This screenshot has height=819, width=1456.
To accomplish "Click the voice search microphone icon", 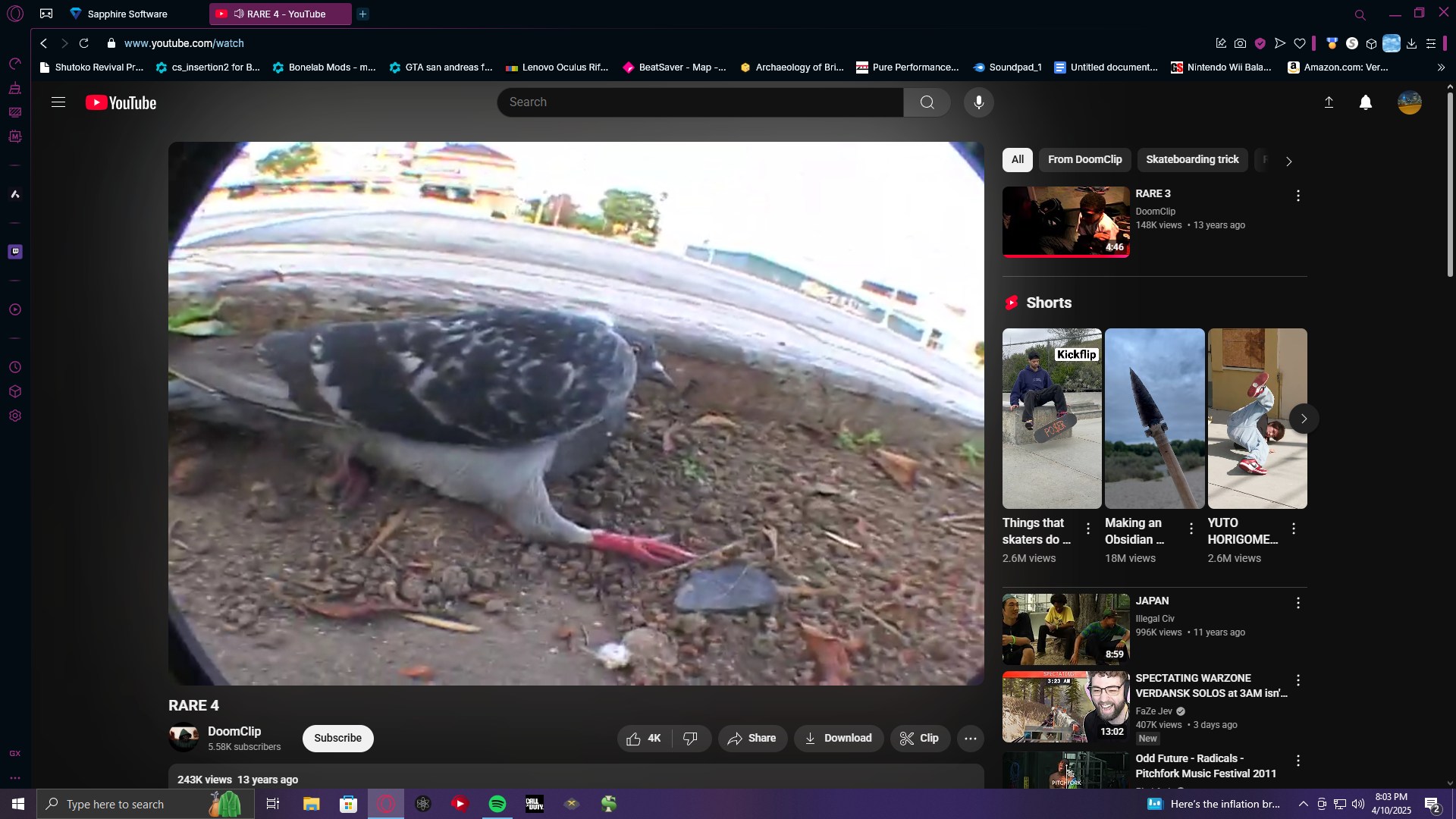I will (x=978, y=102).
